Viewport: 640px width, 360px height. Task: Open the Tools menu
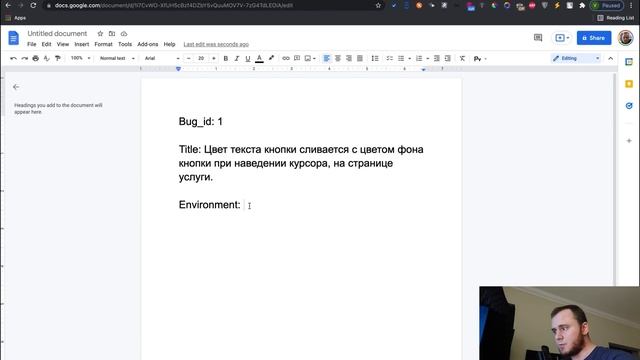(x=125, y=44)
